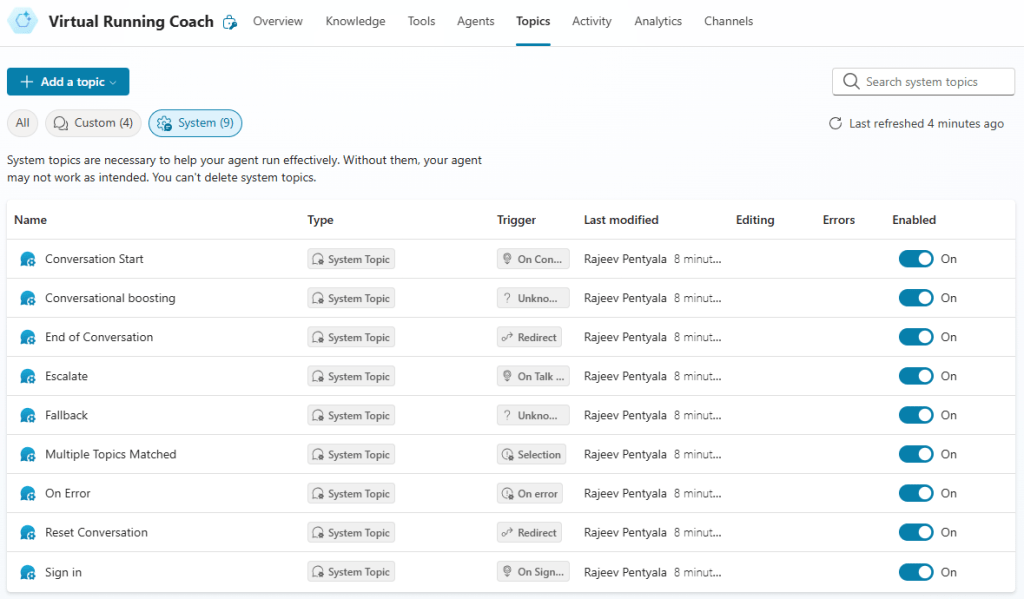Viewport: 1024px width, 599px height.
Task: Disable the Conversation Start topic toggle
Action: 915,259
